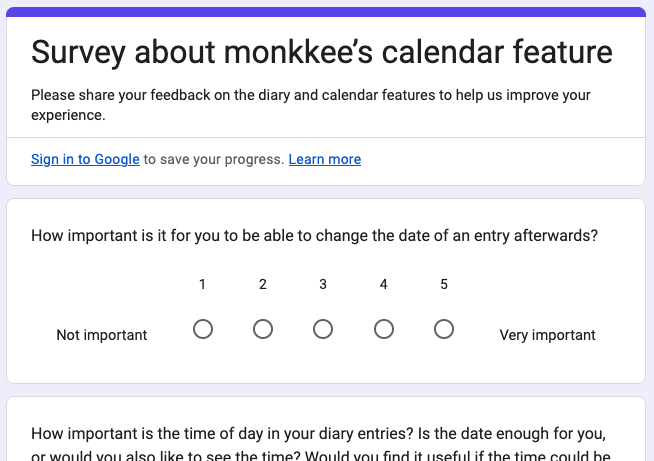Click the number 3 scale label

coord(323,284)
